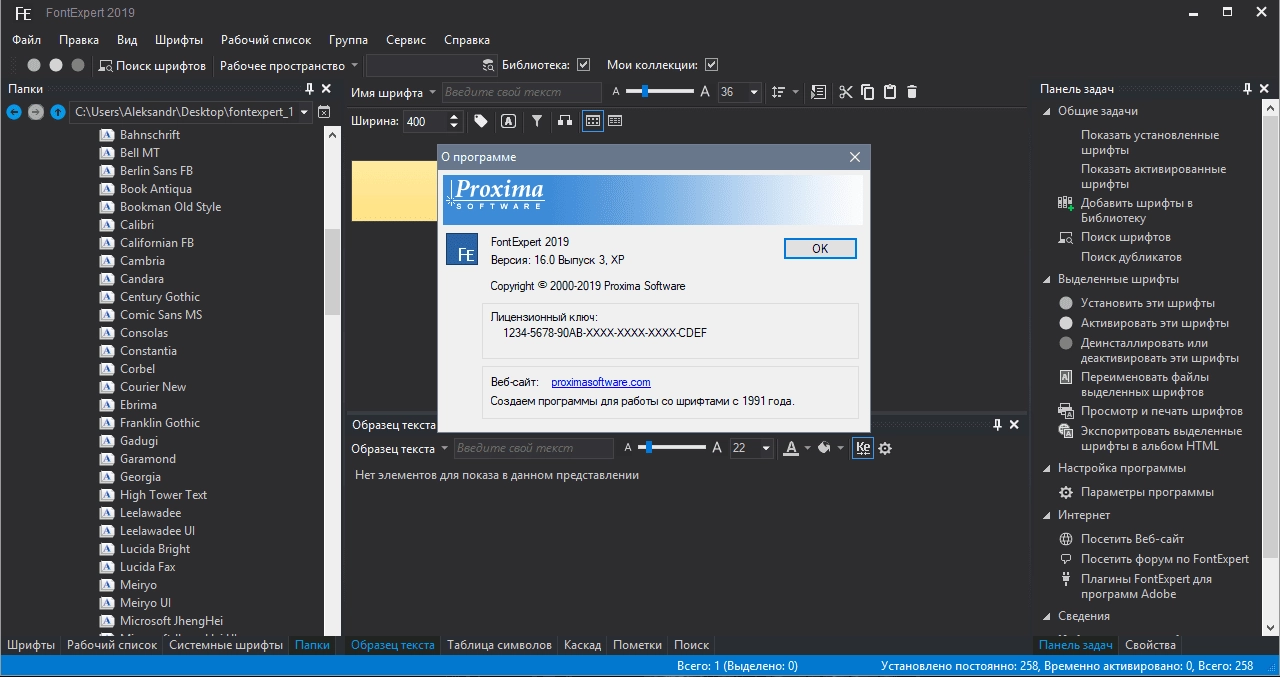
Task: Click the library search icon in top field
Action: tap(488, 65)
